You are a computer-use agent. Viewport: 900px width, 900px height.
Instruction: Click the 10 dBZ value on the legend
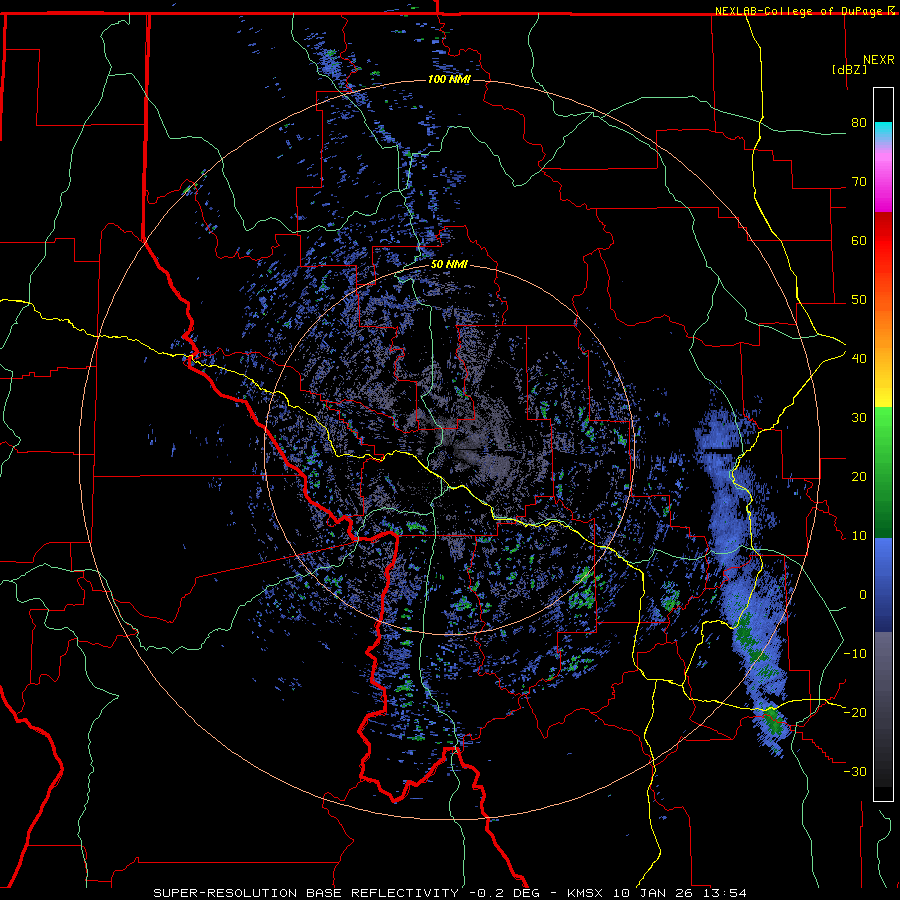[x=859, y=536]
